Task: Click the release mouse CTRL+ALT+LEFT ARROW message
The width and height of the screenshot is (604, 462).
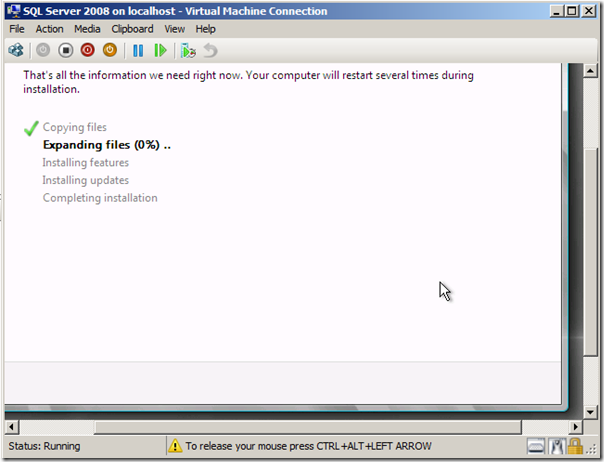Action: click(308, 446)
